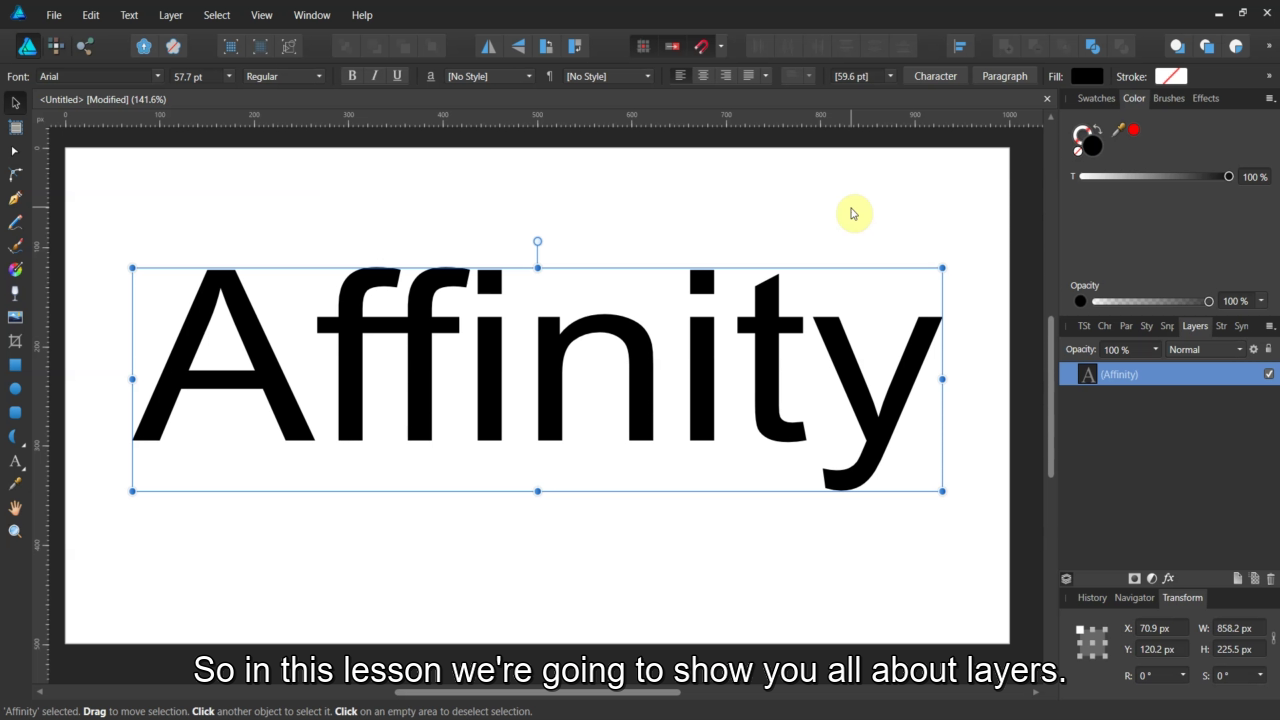Image resolution: width=1280 pixels, height=720 pixels.
Task: Select the Rectangle shape tool
Action: 15,365
